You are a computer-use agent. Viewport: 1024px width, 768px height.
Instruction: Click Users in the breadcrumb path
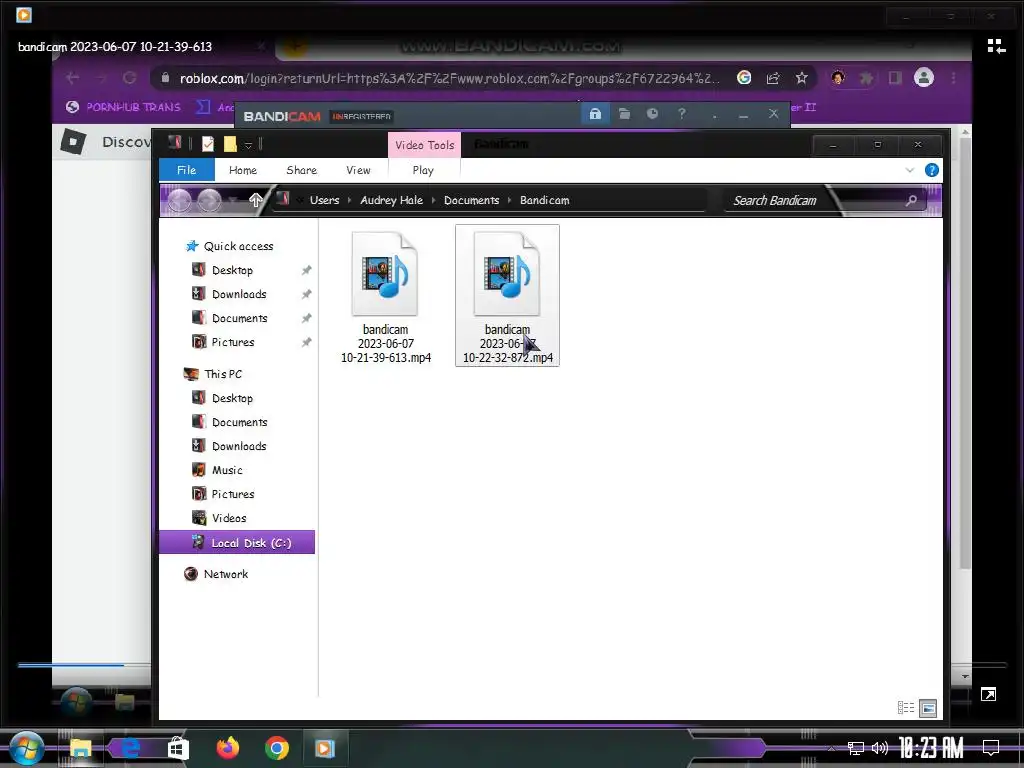[x=325, y=200]
